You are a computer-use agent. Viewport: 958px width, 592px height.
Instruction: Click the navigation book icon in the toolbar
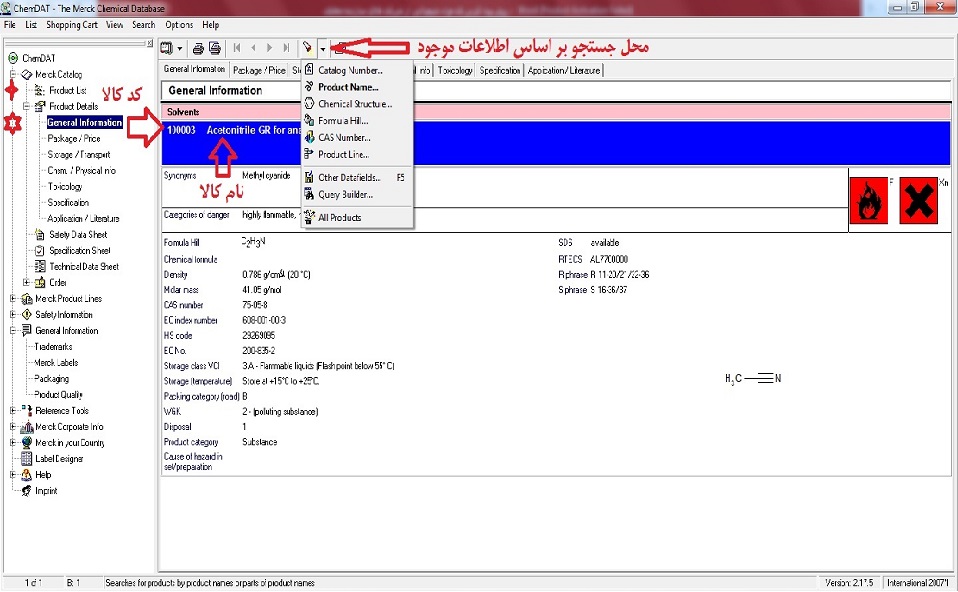[x=166, y=48]
